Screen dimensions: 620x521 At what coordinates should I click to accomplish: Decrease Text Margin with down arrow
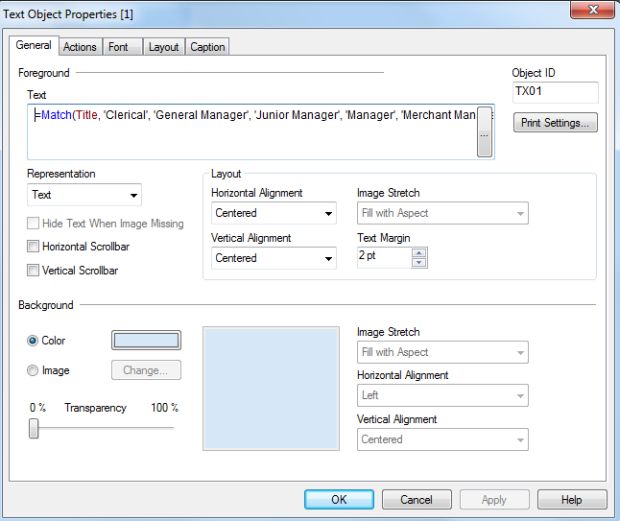(420, 263)
